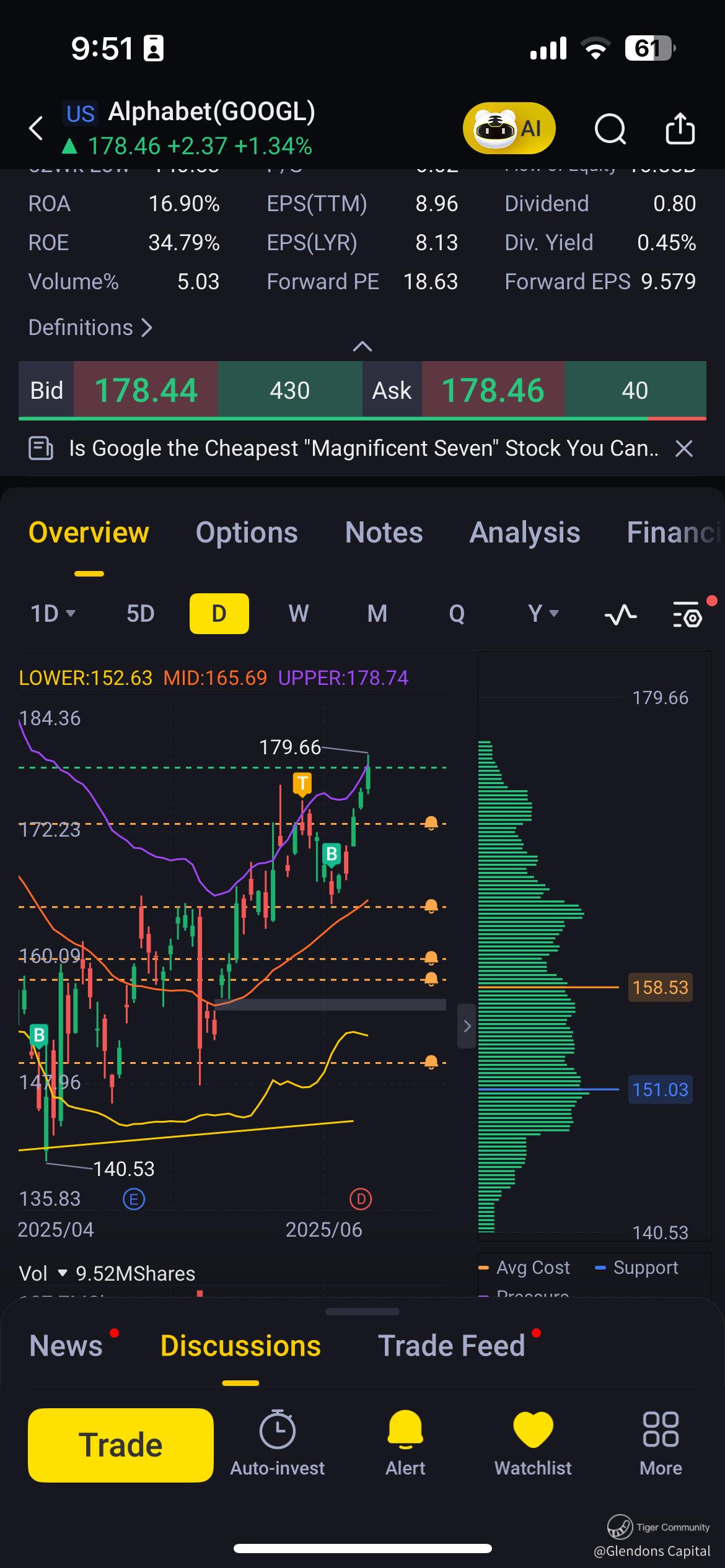Tap the news article icon in banner
Image resolution: width=725 pixels, height=1568 pixels.
(x=41, y=448)
